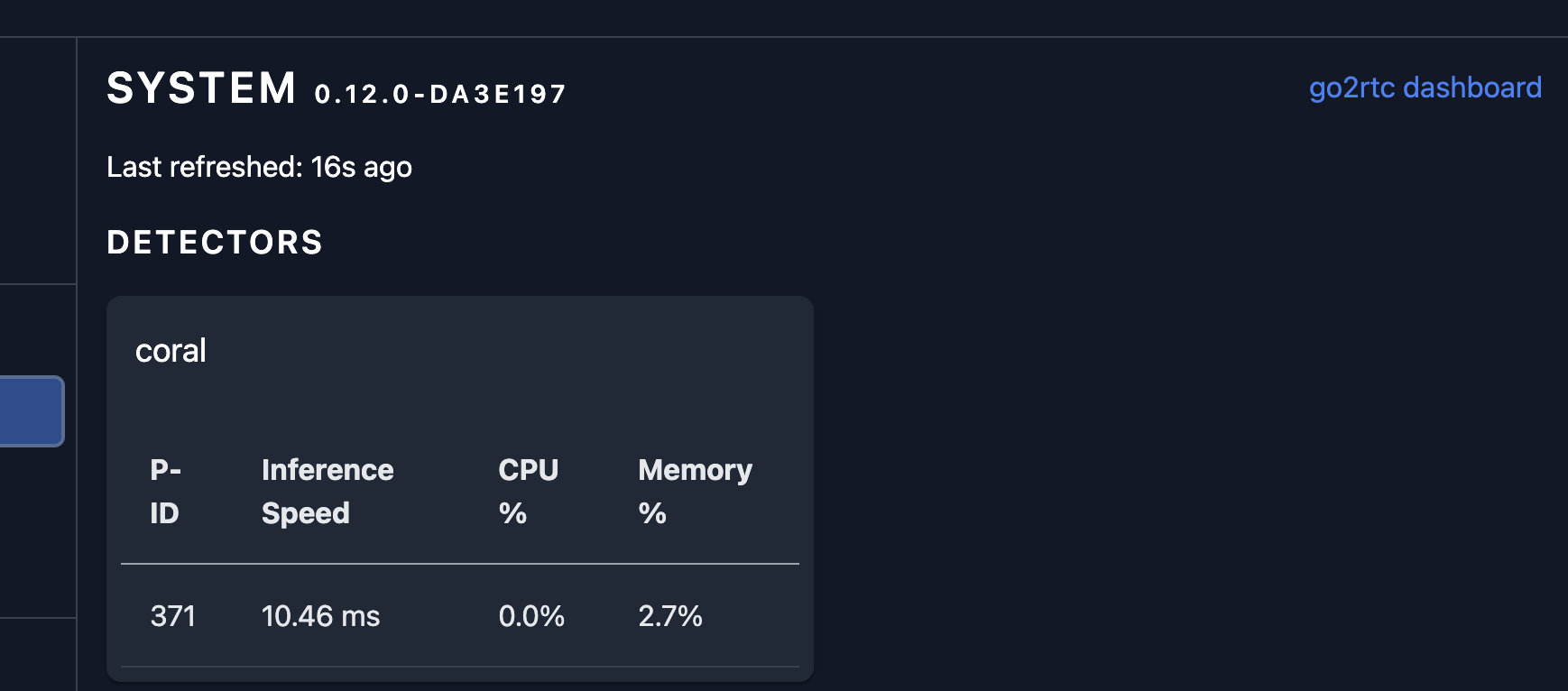Select the highlighted sidebar navigation item

coord(32,411)
